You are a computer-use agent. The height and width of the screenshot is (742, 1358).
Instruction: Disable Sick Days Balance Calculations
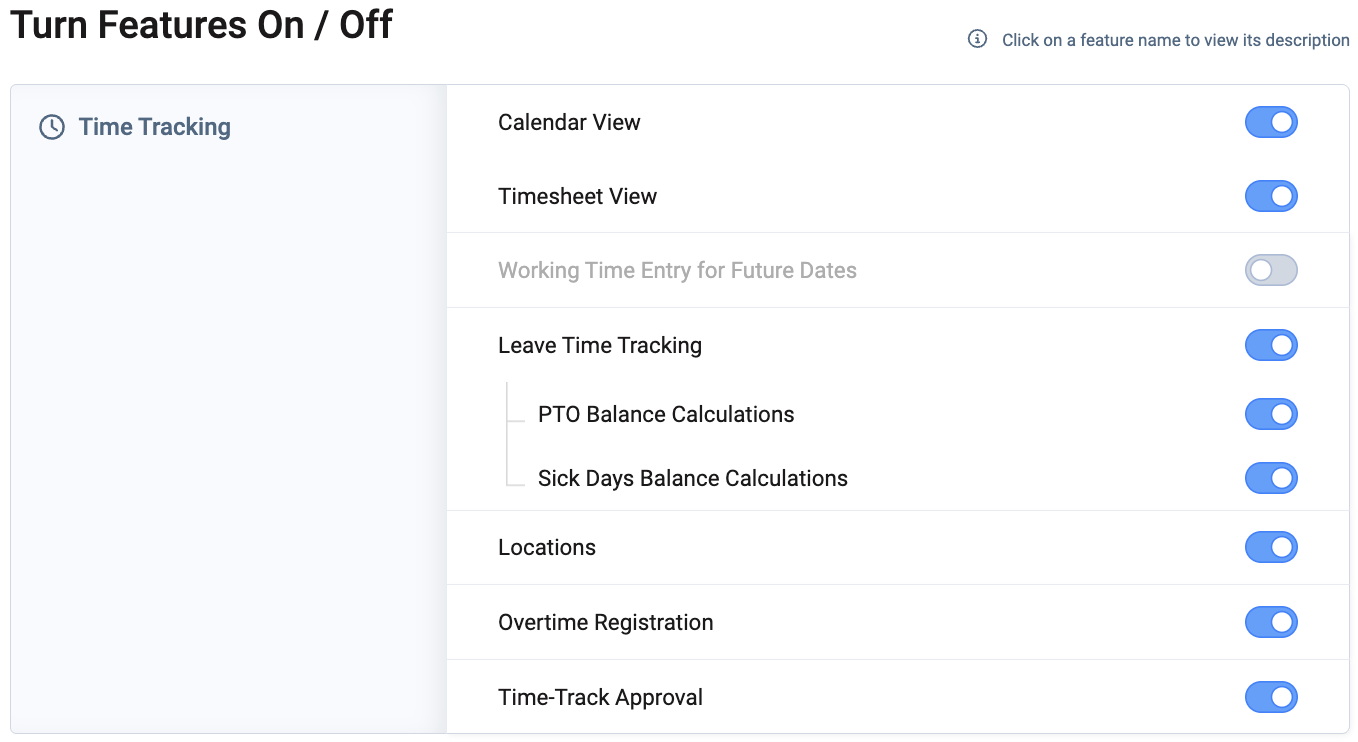pyautogui.click(x=1271, y=478)
